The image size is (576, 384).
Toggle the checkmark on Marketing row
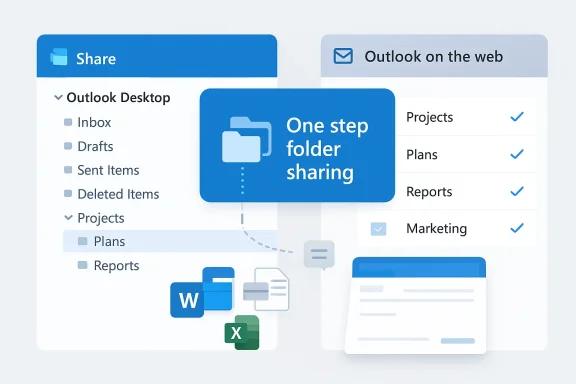(517, 228)
